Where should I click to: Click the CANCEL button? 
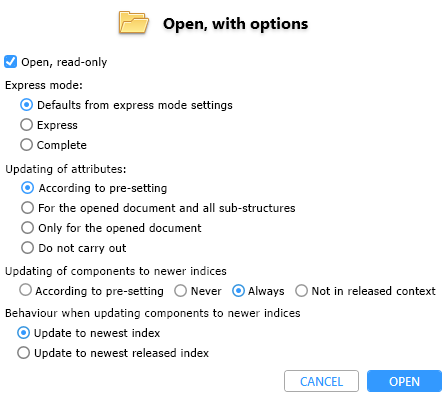coord(321,381)
